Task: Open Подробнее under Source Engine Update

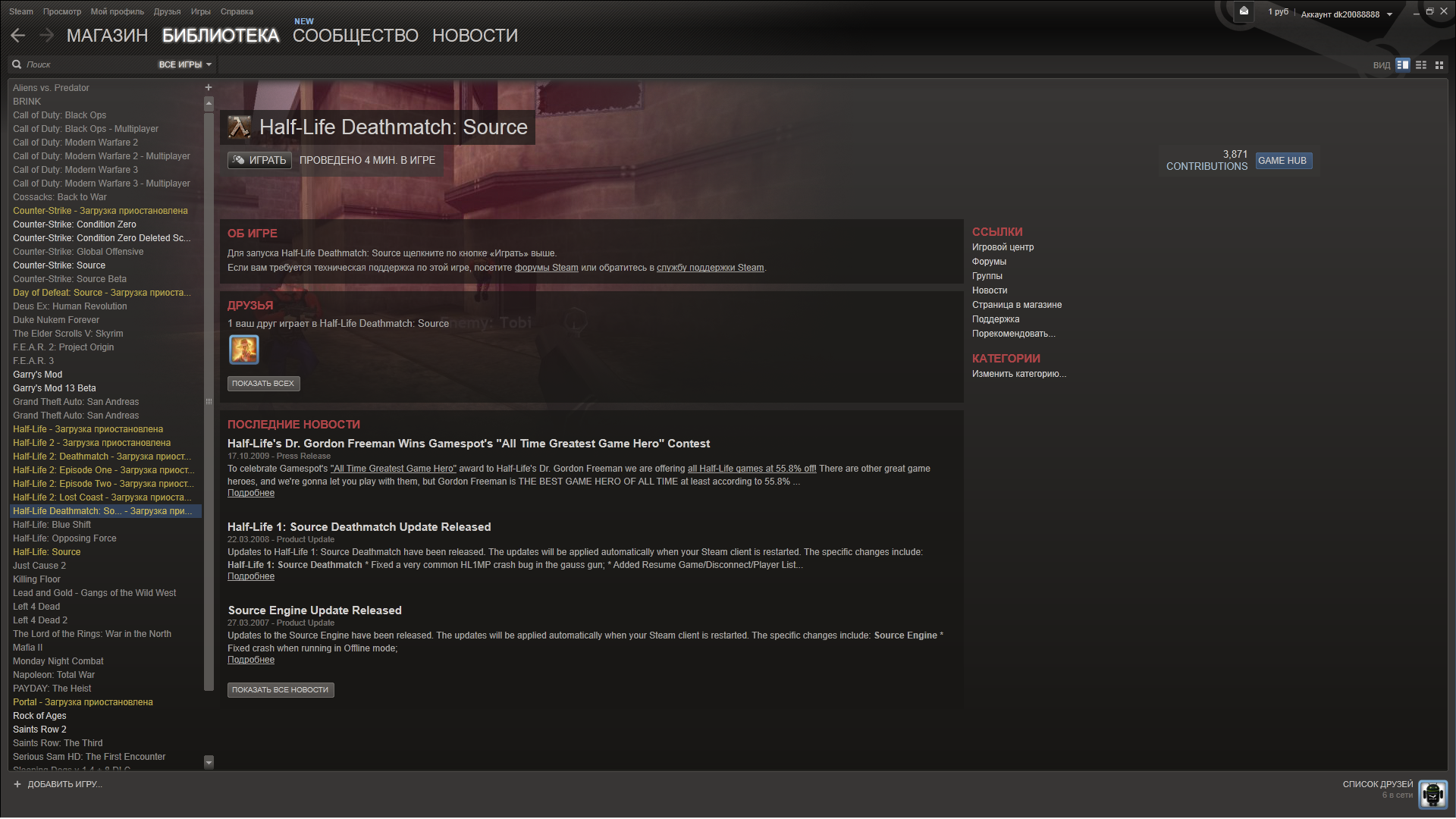Action: pos(251,660)
